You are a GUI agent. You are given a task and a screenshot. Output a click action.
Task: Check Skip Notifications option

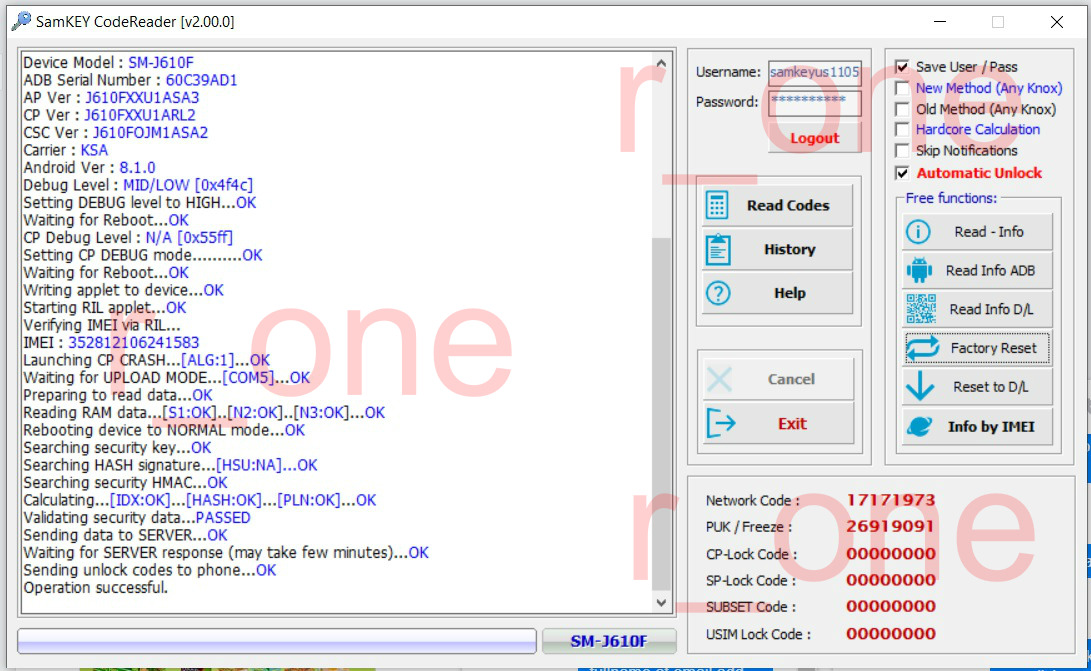click(902, 150)
